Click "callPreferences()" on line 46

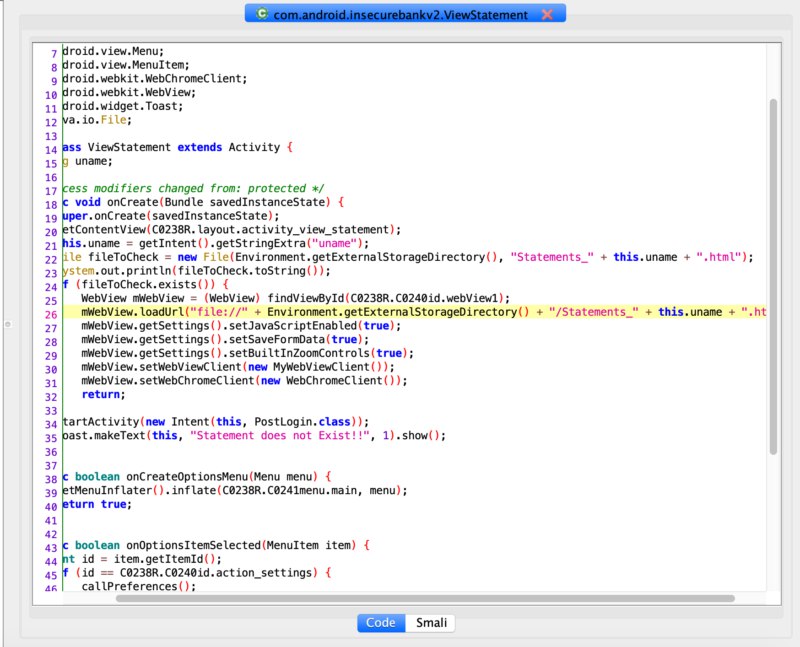tap(136, 586)
